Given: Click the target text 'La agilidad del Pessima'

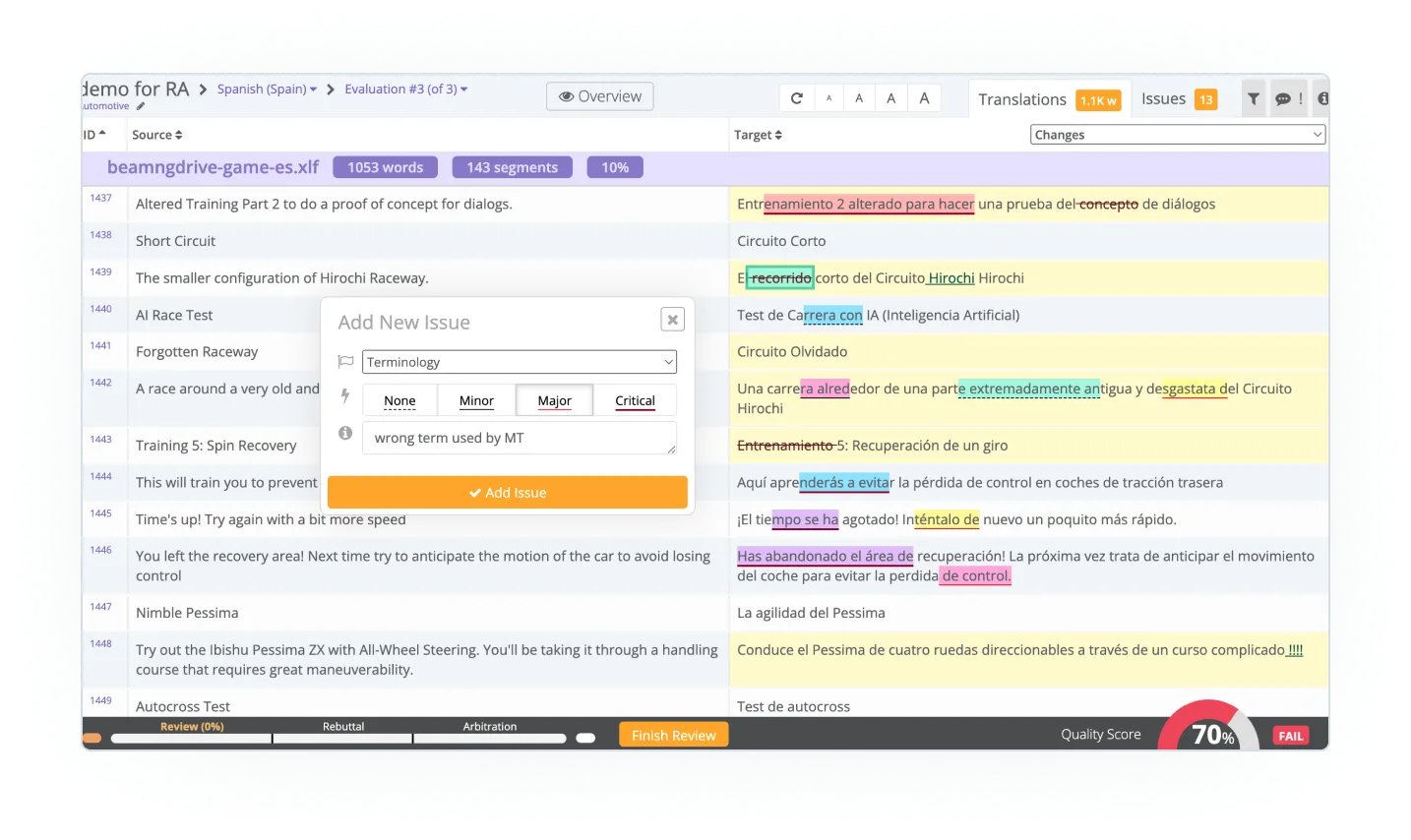Looking at the screenshot, I should [x=811, y=613].
